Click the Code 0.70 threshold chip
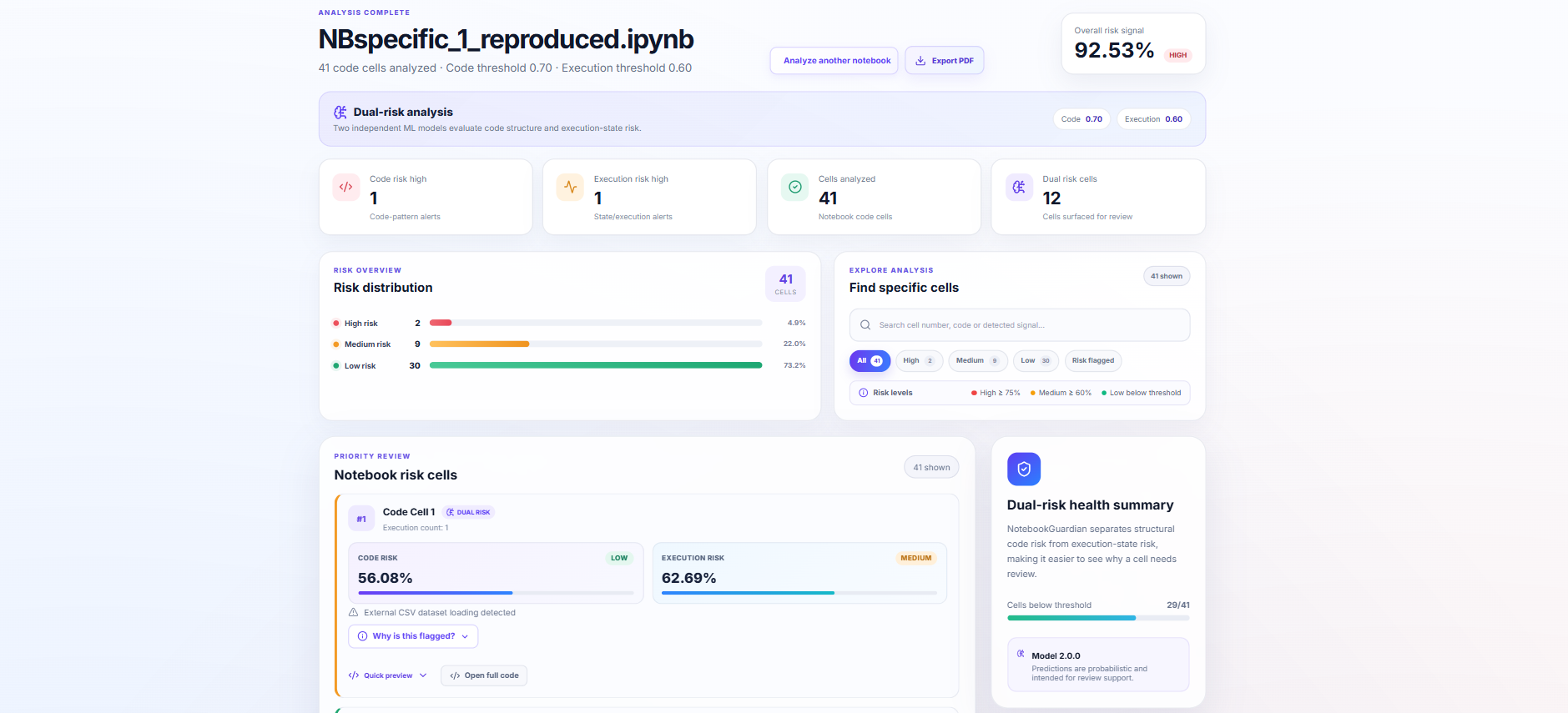 [1081, 119]
